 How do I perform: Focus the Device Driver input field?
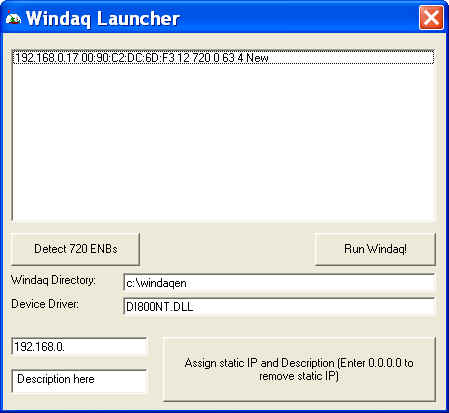point(279,307)
